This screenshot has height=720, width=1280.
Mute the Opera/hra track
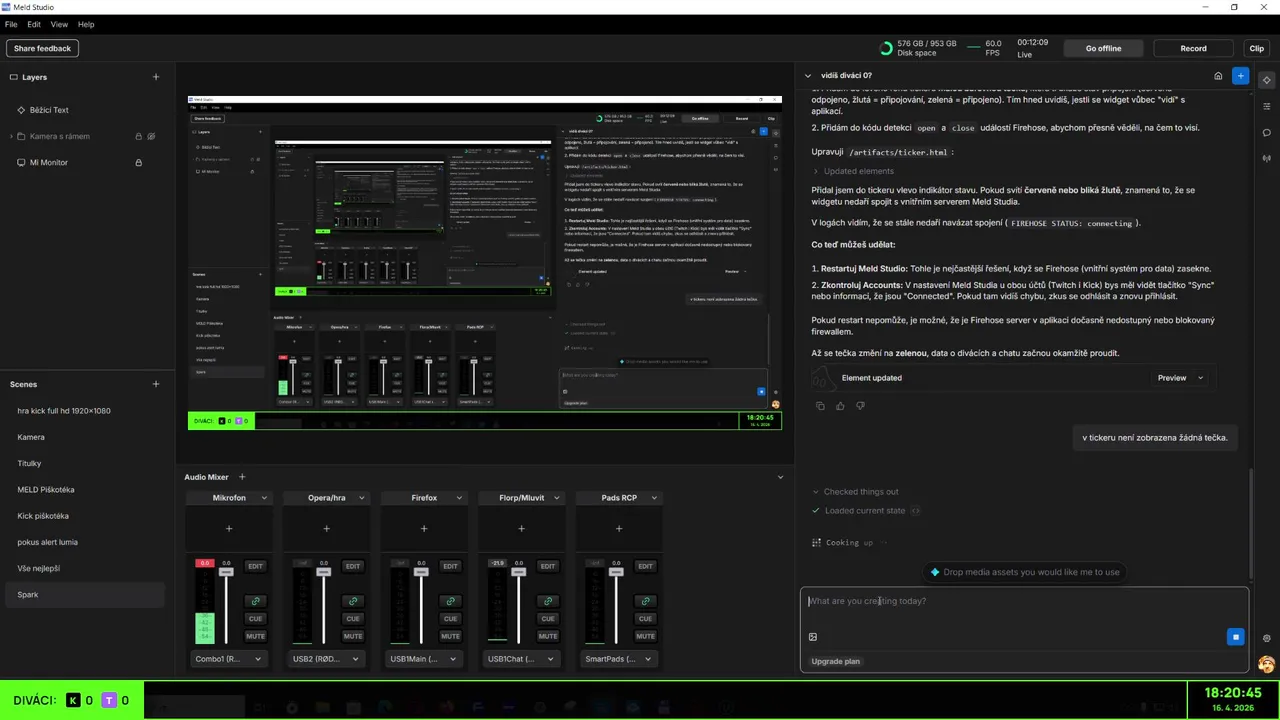(353, 636)
